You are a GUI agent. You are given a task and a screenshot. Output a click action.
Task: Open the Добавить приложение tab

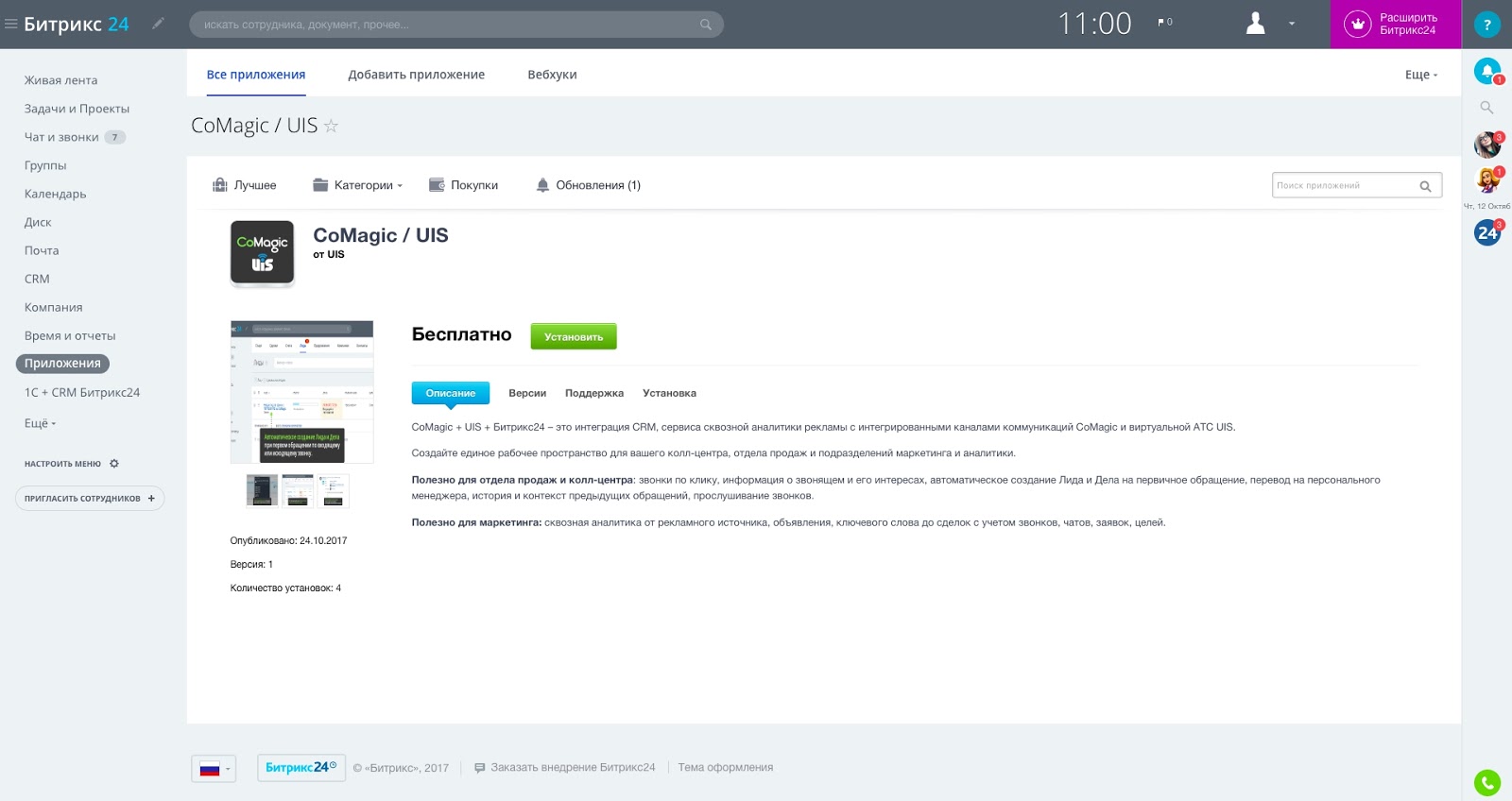coord(416,75)
